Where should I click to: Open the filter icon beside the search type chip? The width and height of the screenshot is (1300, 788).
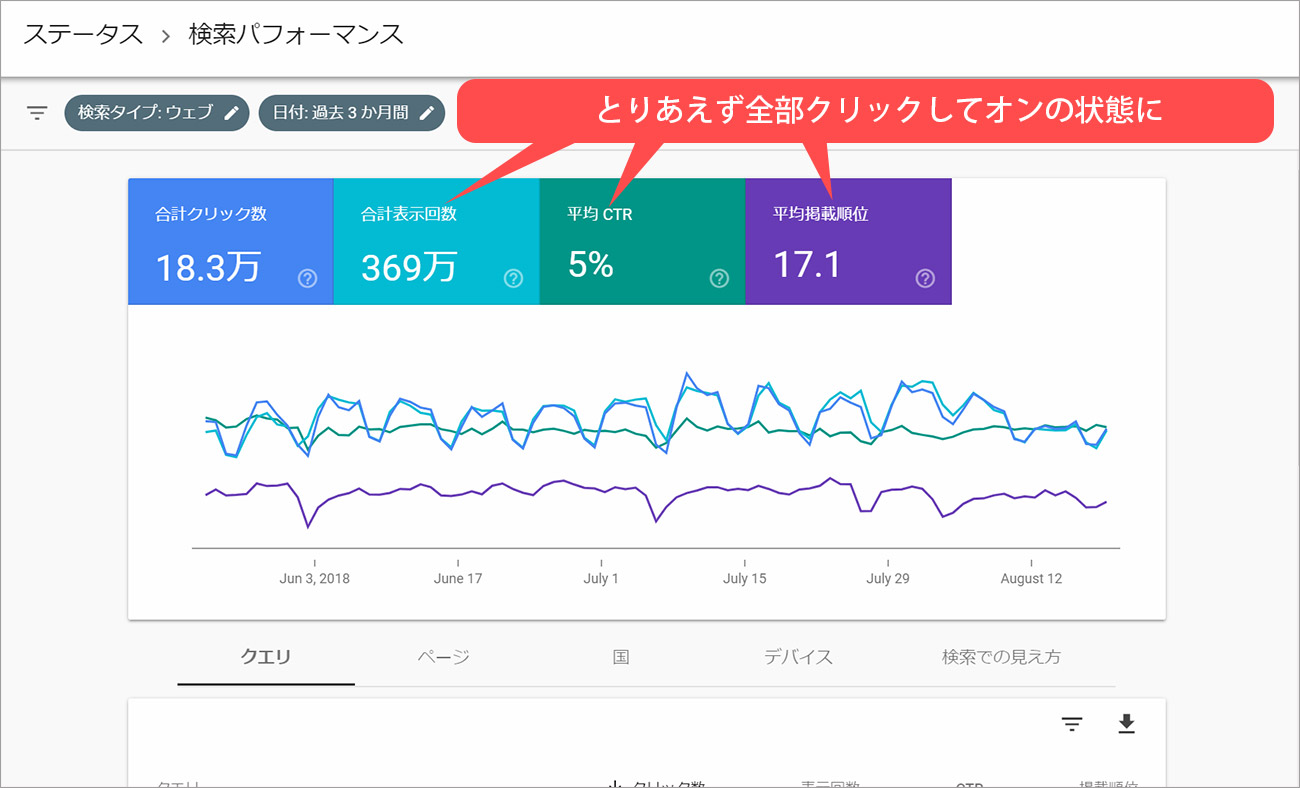point(37,113)
